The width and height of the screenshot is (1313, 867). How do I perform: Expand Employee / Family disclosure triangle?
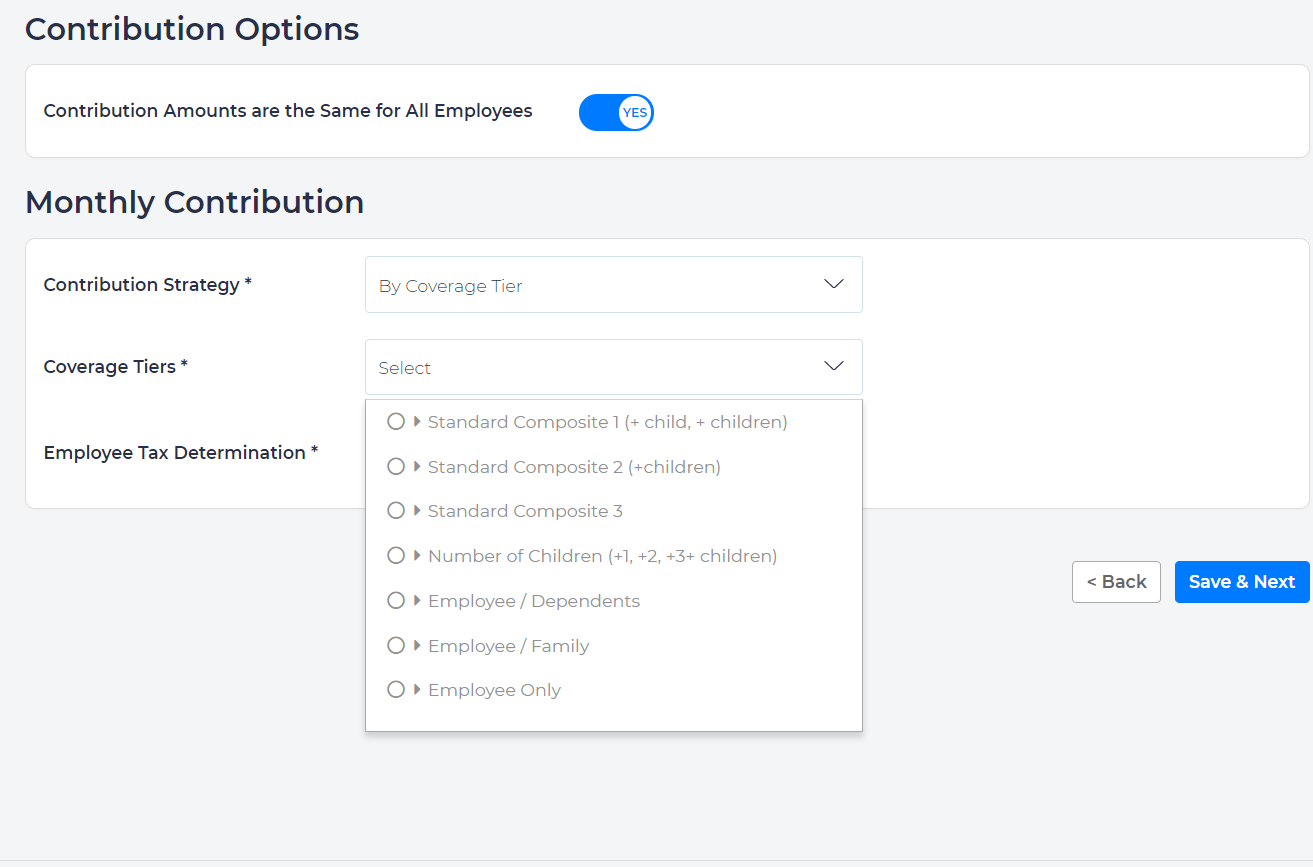tap(416, 645)
